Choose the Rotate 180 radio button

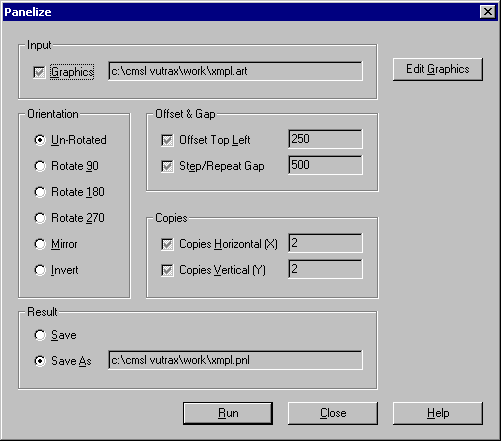tap(40, 192)
